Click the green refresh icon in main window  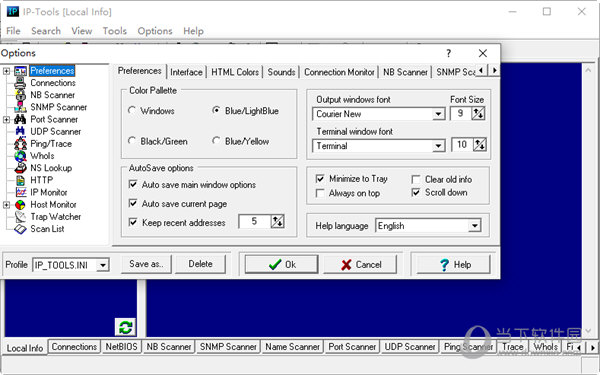coord(126,327)
